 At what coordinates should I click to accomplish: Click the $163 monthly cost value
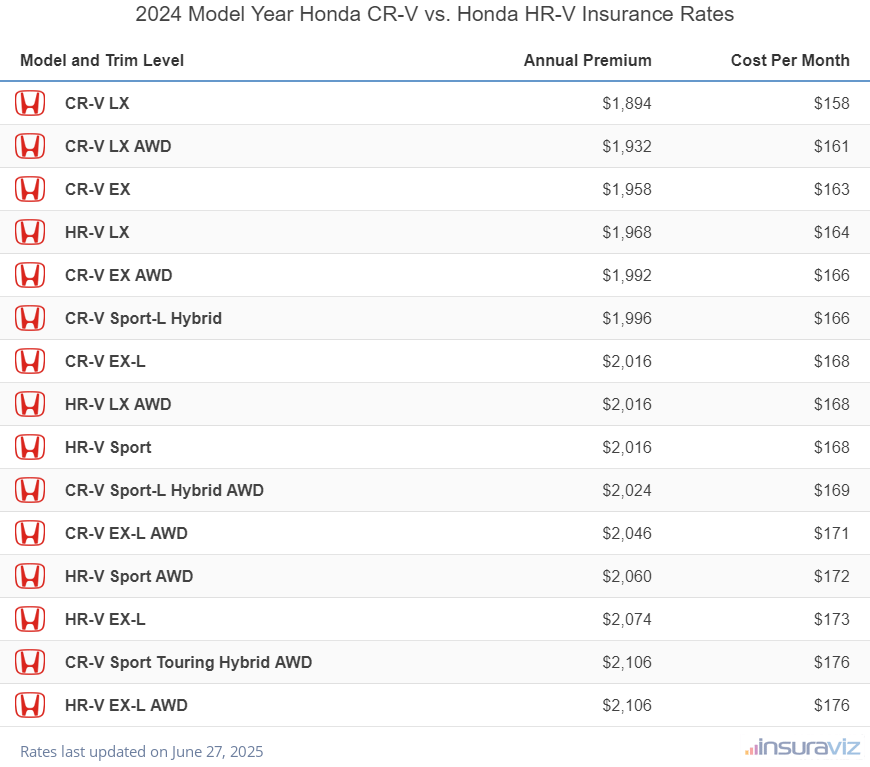(x=832, y=190)
